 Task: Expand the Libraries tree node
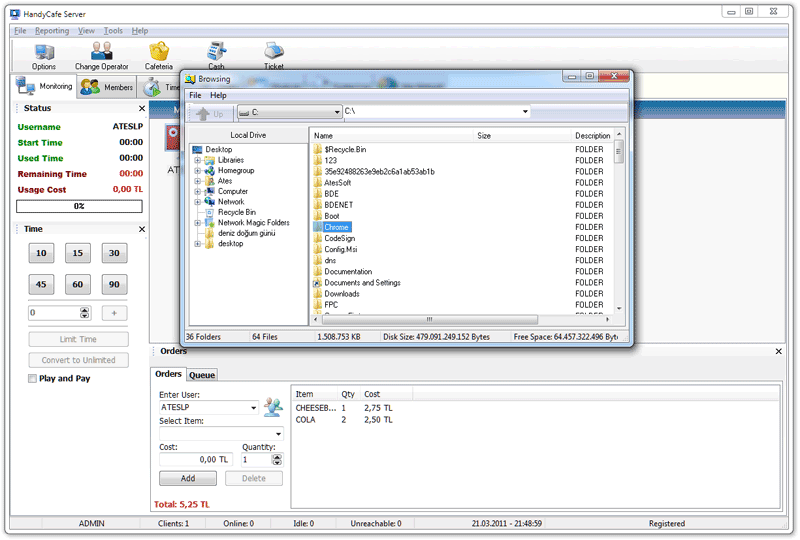tap(198, 160)
